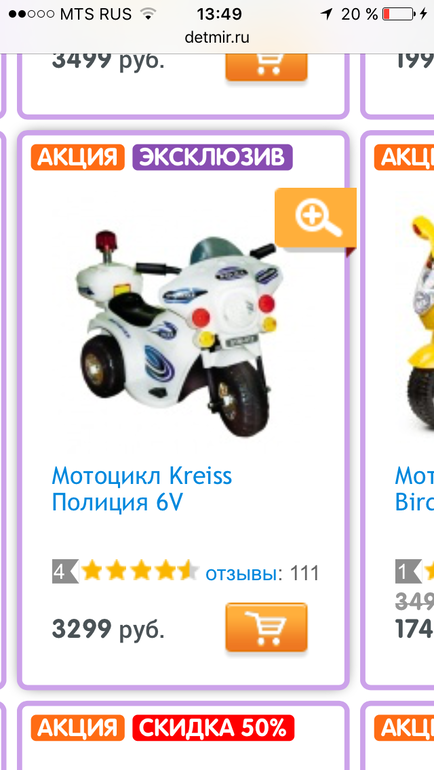This screenshot has height=770, width=434.
Task: Tap the battery indicator in status bar
Action: tap(400, 14)
